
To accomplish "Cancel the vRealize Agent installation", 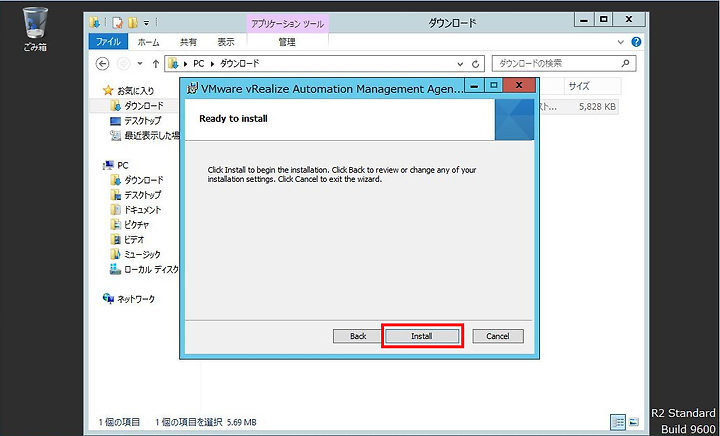I will (498, 336).
